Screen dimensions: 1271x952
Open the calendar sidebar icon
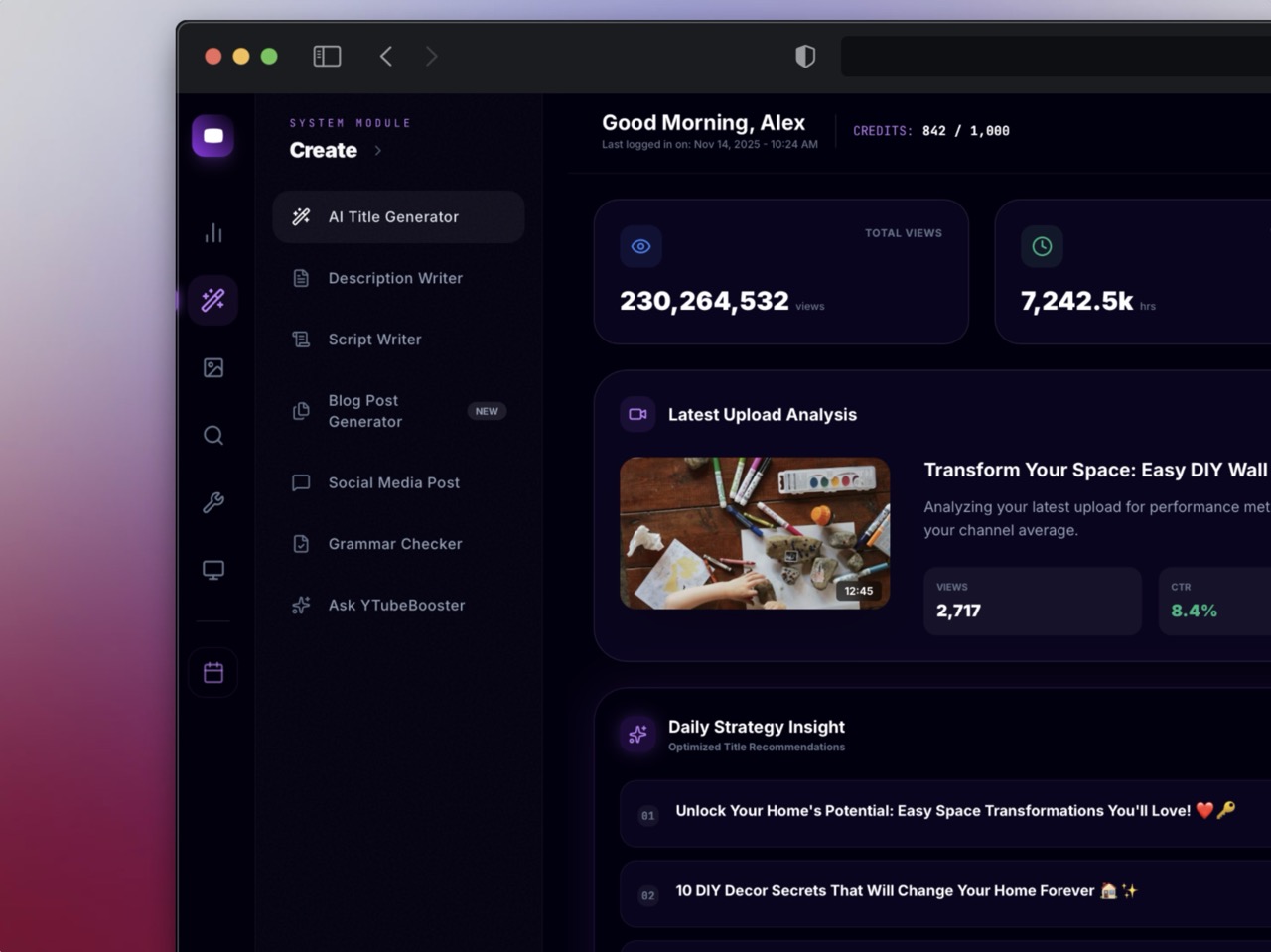pos(213,672)
